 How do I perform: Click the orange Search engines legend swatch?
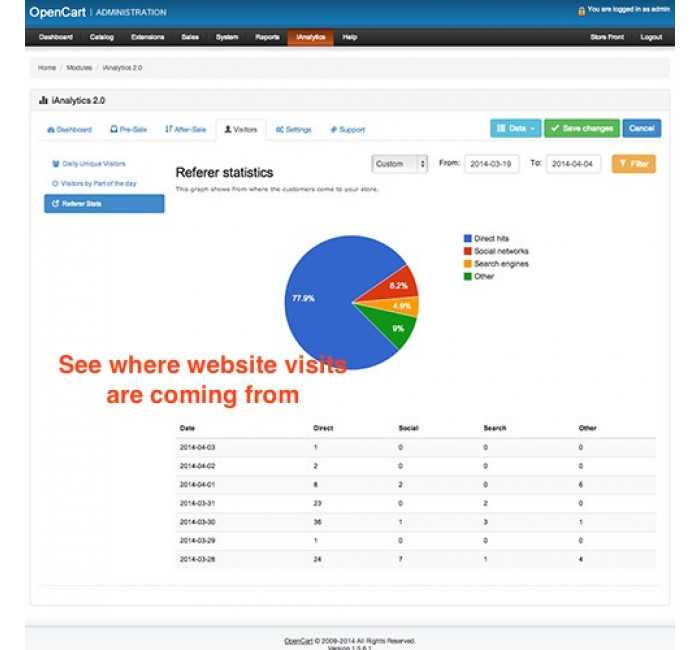(467, 264)
